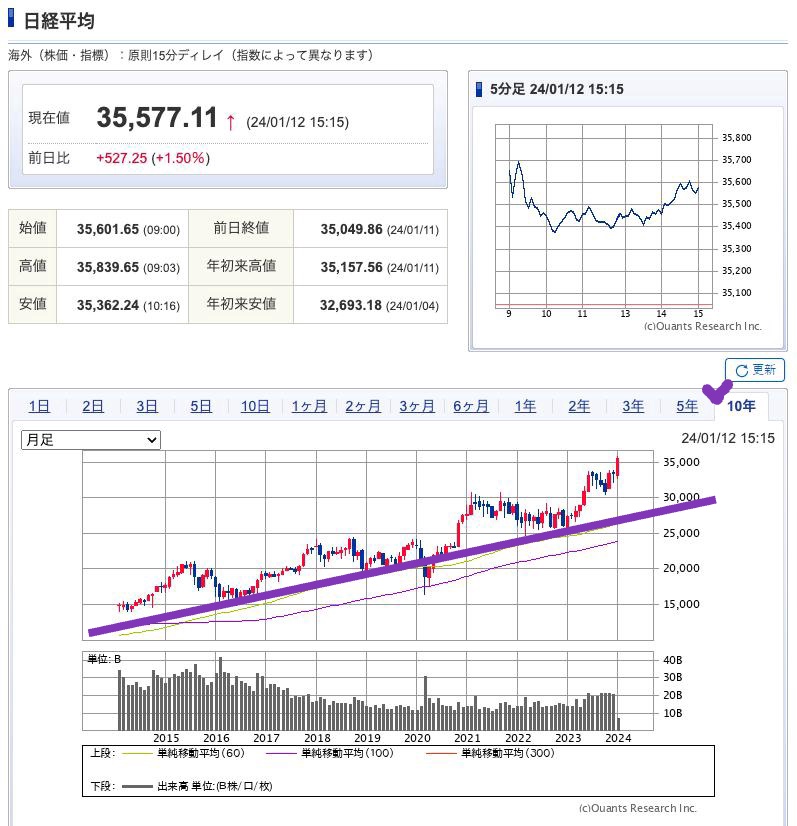Click the 日経平均 page heading
797x826 pixels.
[59, 21]
